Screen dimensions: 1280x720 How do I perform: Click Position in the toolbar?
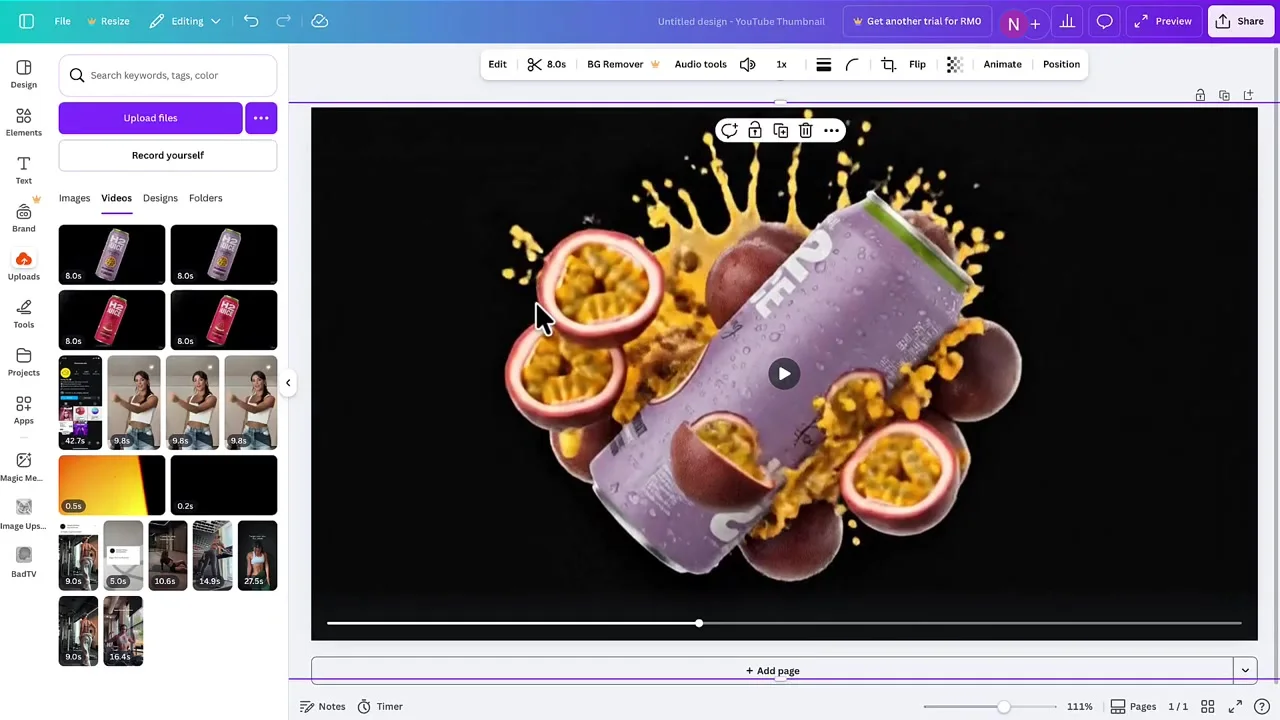click(x=1061, y=64)
